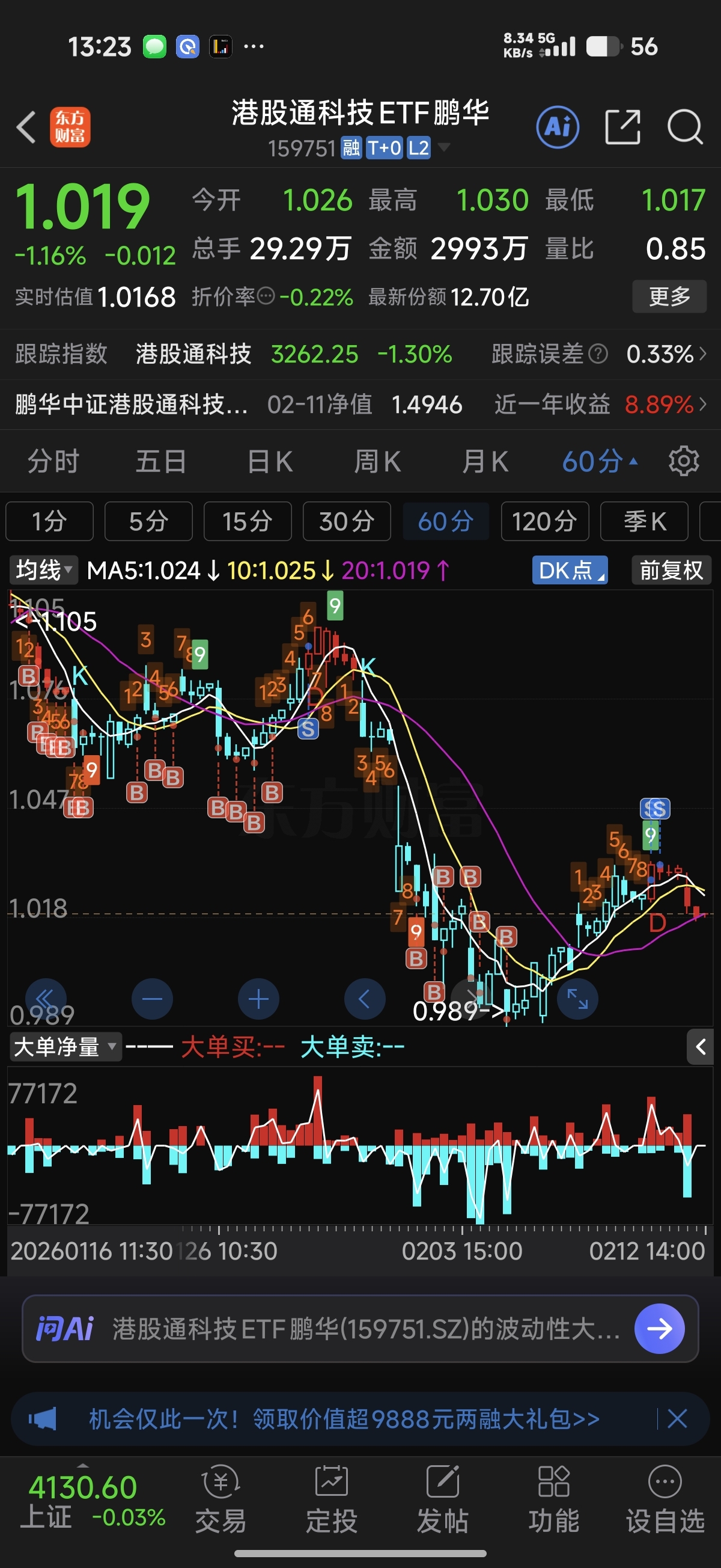Tap the share export icon
The image size is (721, 1568).
[x=622, y=127]
